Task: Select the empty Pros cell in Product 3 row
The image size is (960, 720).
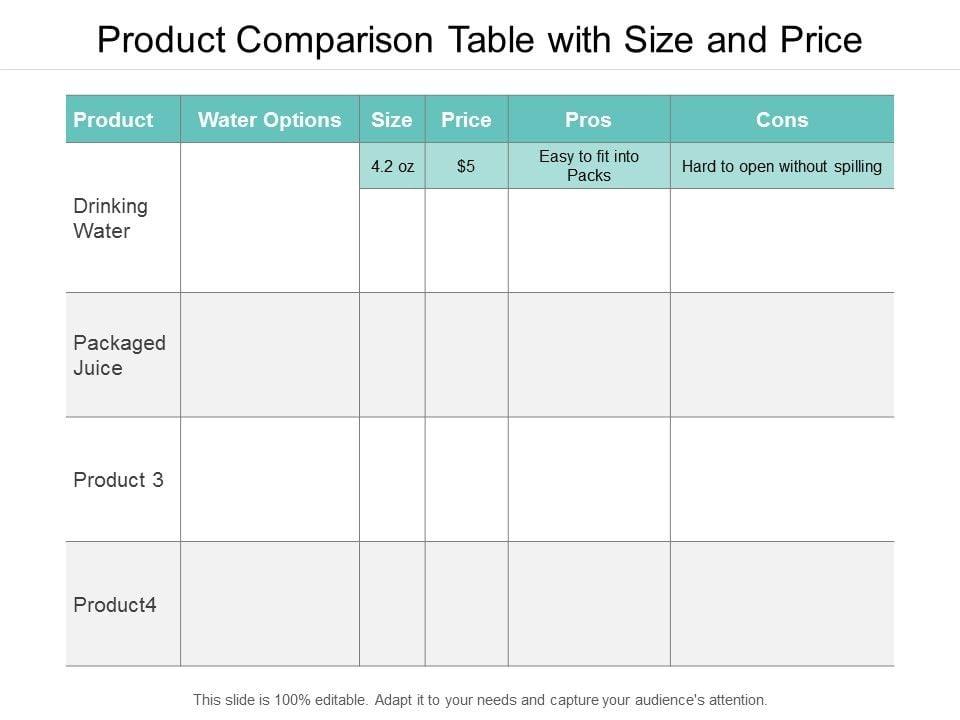Action: (589, 480)
